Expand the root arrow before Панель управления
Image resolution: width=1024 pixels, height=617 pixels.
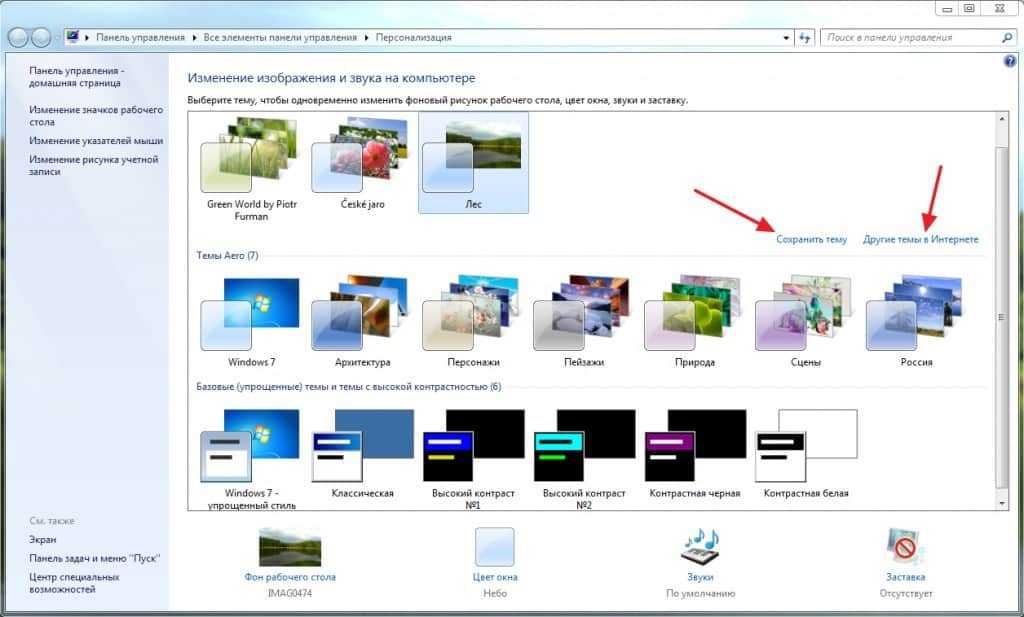point(87,38)
